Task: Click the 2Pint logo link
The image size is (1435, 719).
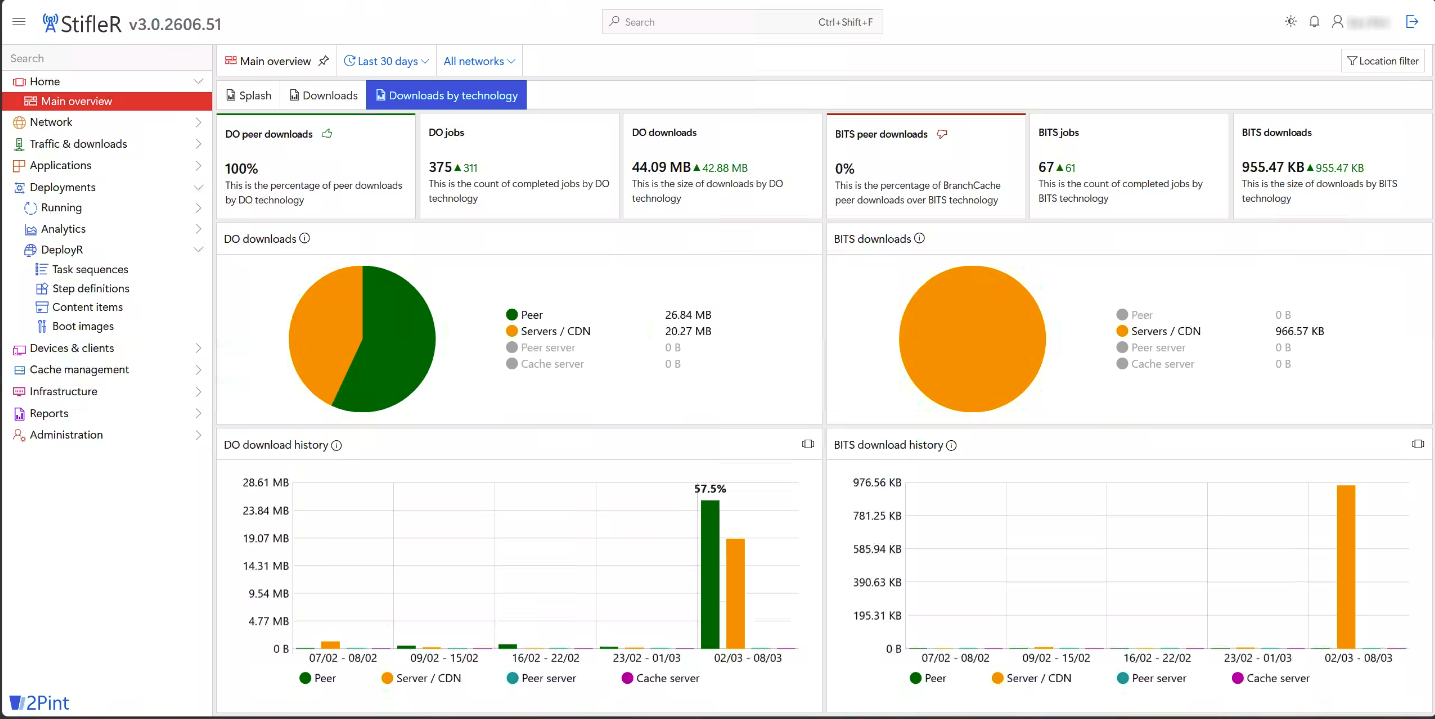Action: coord(40,703)
